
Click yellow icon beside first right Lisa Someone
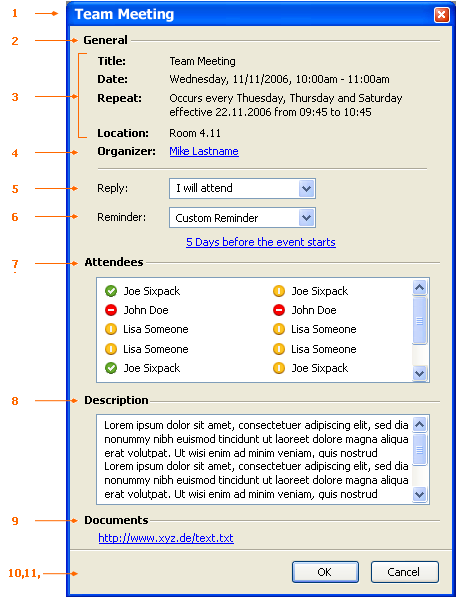coord(279,329)
